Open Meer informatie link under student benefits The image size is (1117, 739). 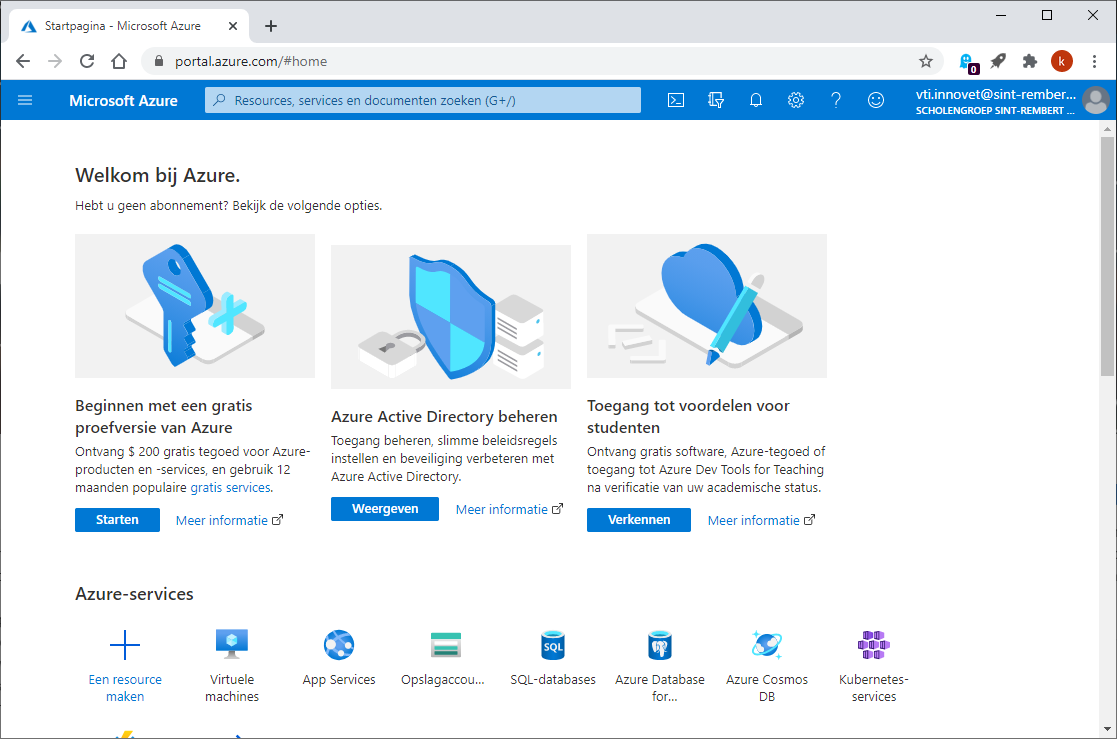[x=762, y=520]
